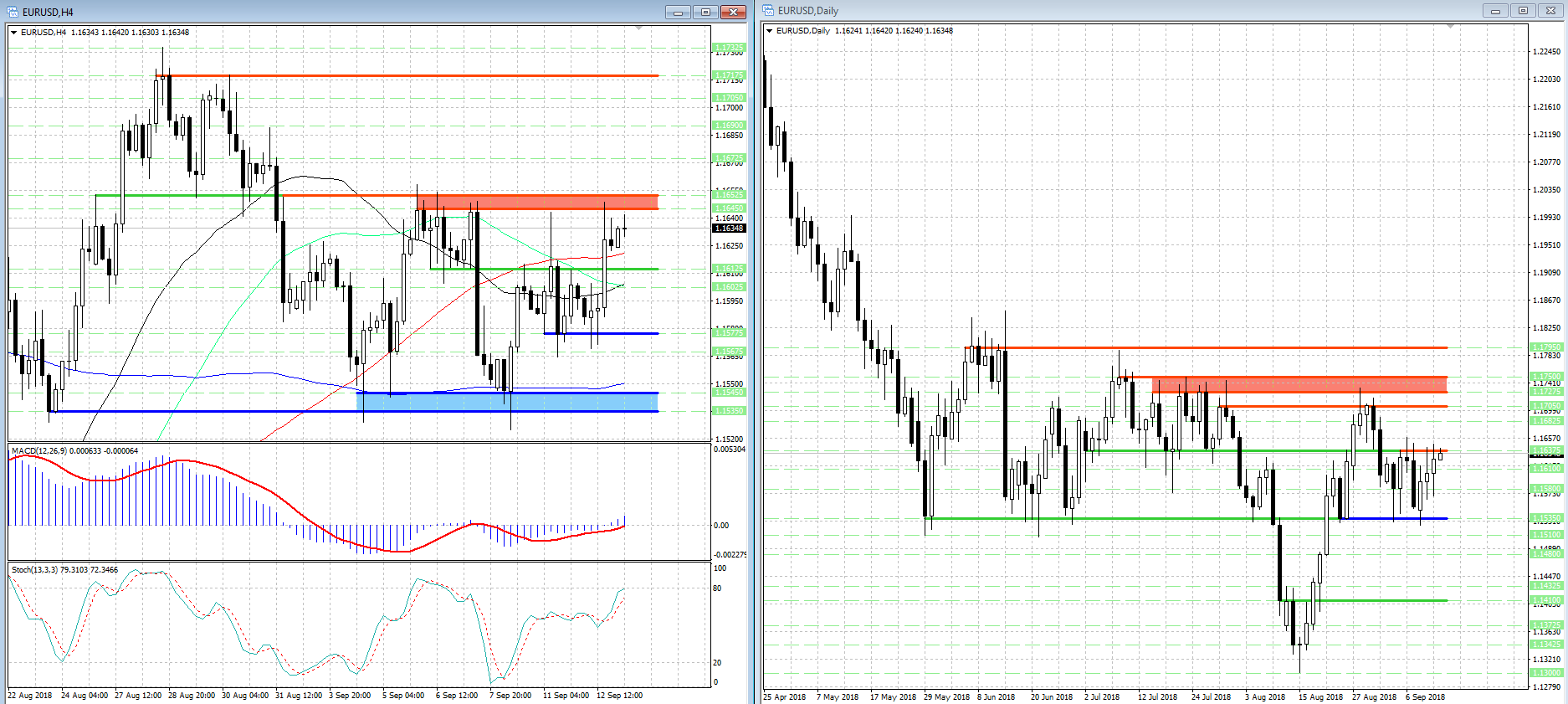The width and height of the screenshot is (1568, 704).
Task: Select the EURUSD,H4 window title text
Action: click(48, 13)
